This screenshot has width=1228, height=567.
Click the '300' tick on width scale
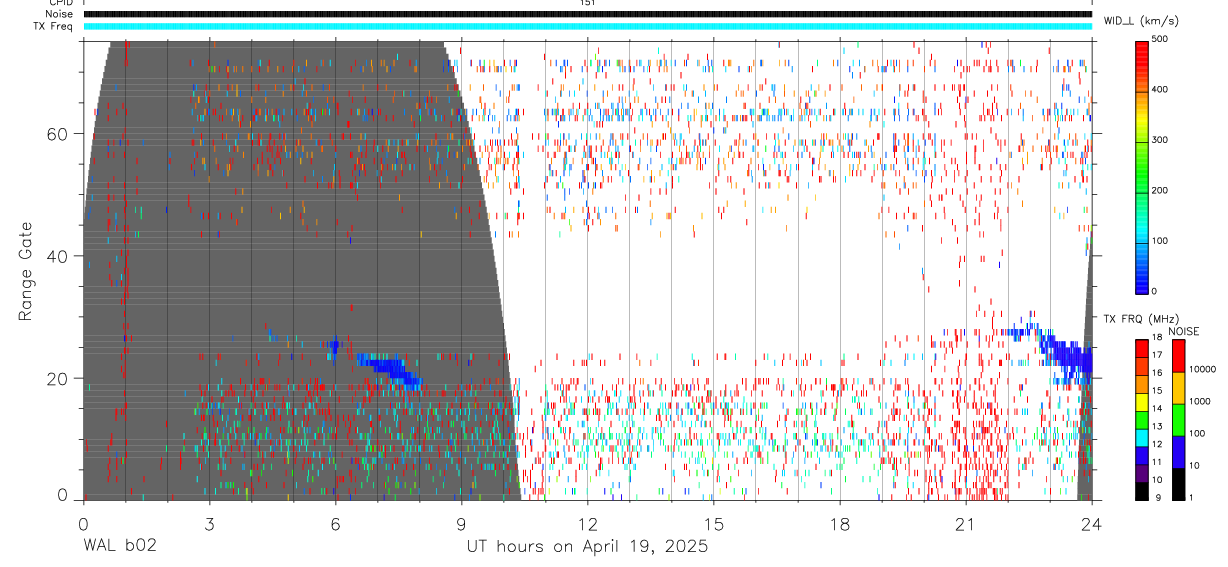(1160, 140)
